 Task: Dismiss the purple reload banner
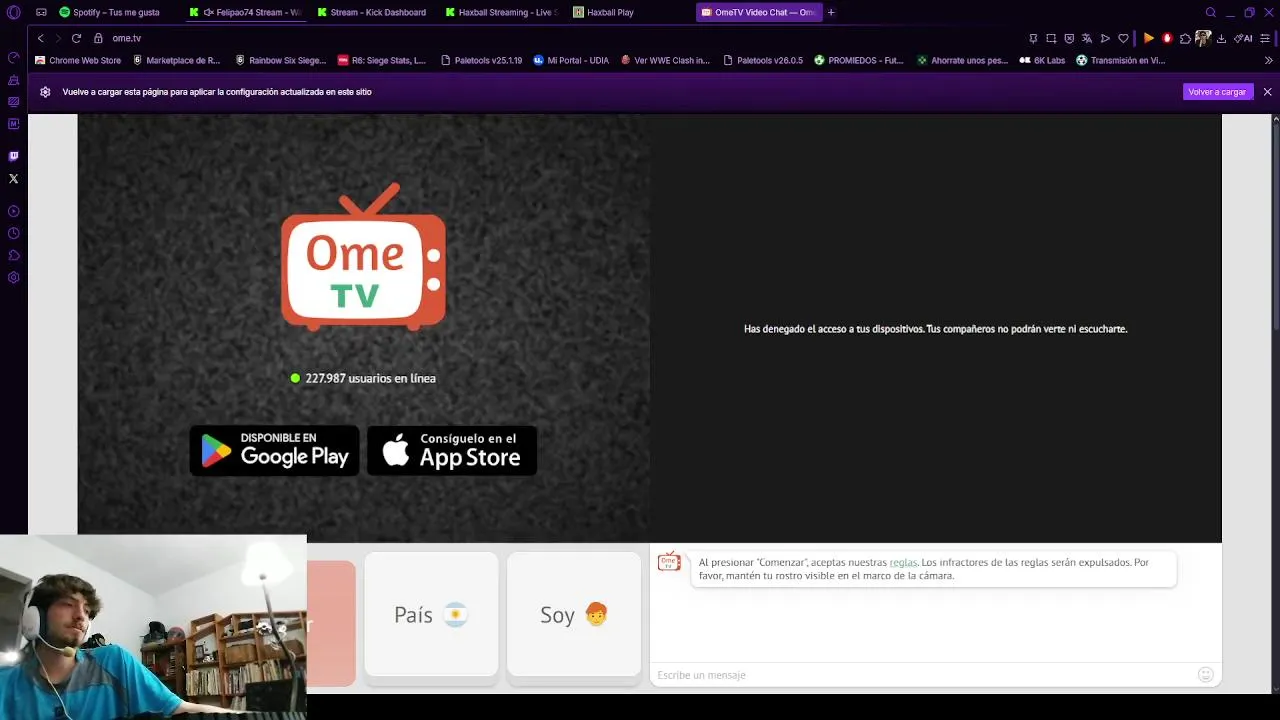tap(1267, 92)
